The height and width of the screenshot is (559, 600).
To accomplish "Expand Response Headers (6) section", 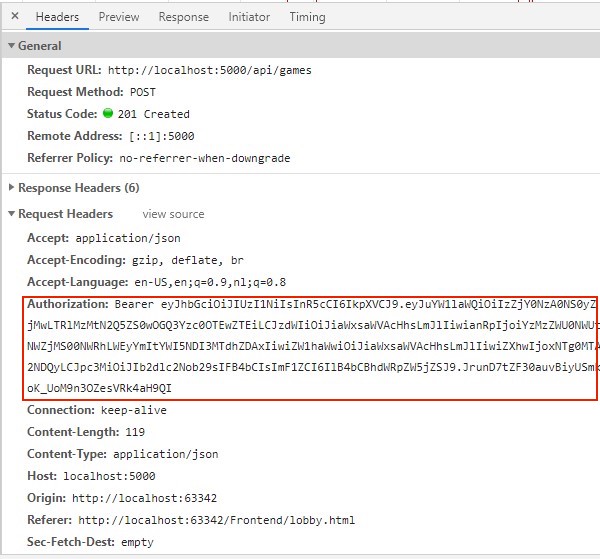I will pos(11,187).
